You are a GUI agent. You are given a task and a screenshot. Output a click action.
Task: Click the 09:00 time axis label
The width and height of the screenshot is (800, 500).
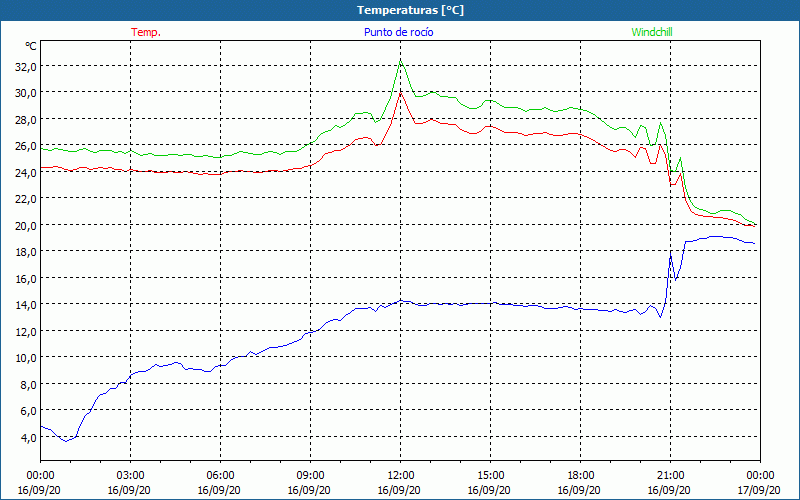pos(310,475)
